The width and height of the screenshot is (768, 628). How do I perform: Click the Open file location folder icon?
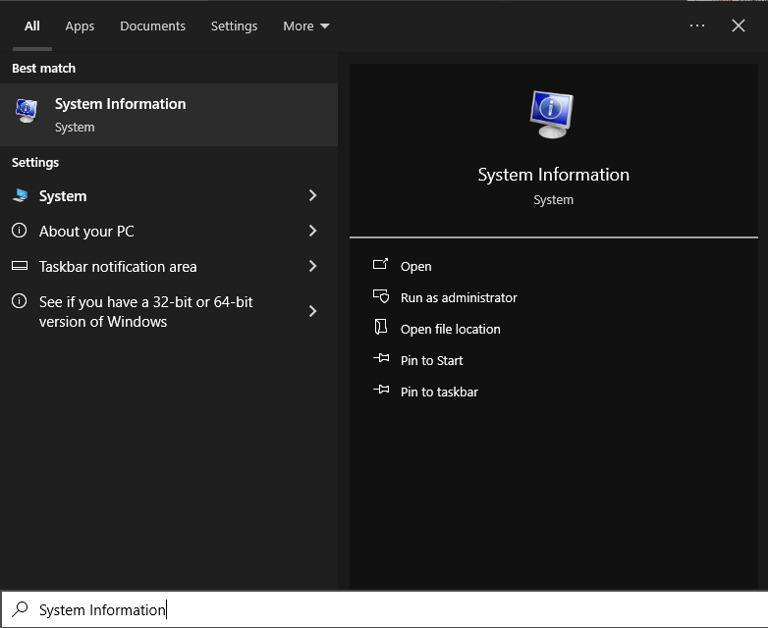(x=381, y=327)
